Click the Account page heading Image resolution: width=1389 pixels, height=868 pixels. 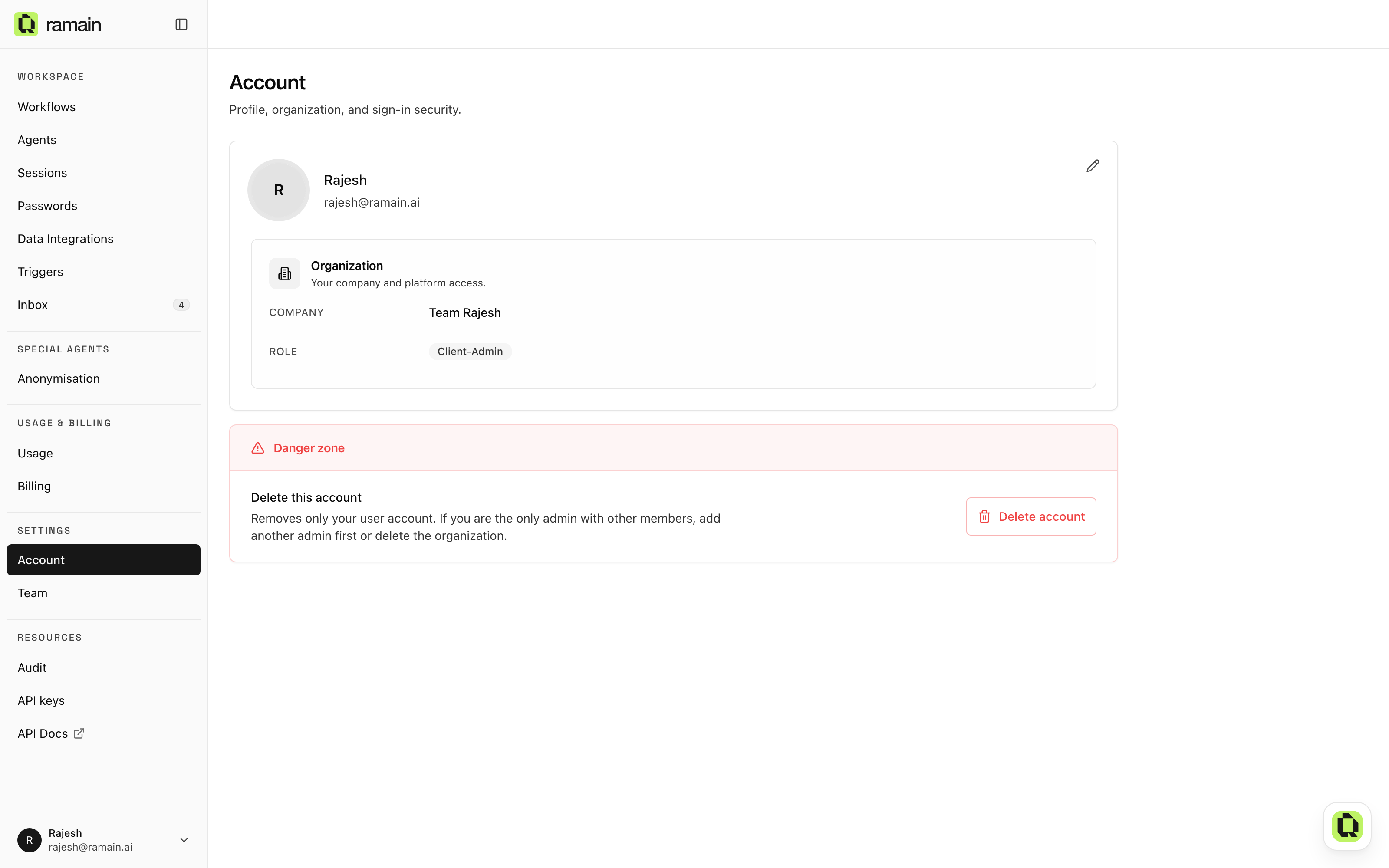point(267,82)
